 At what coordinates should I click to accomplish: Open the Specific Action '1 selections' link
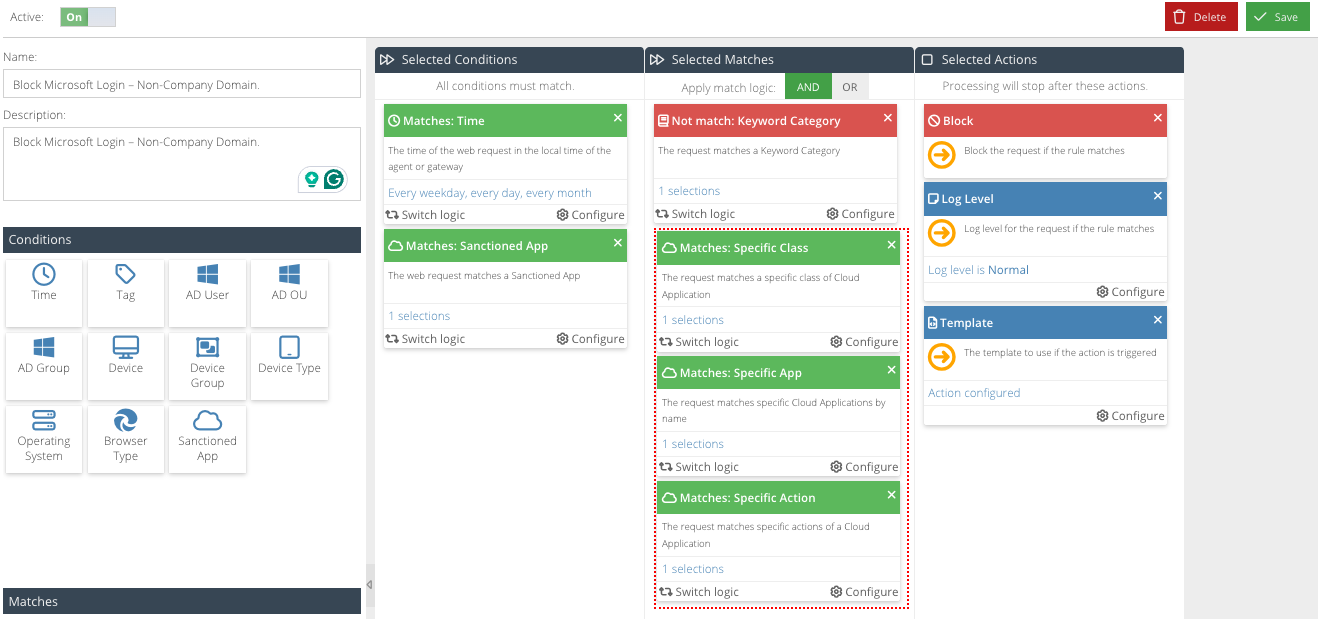pos(693,569)
